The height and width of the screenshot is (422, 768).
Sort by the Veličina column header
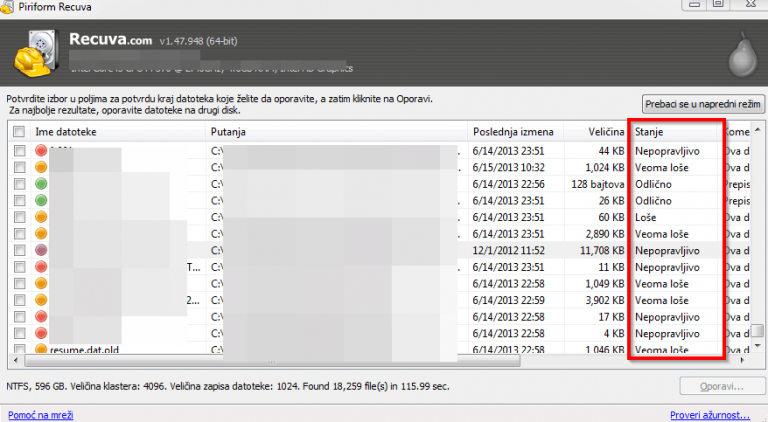595,132
